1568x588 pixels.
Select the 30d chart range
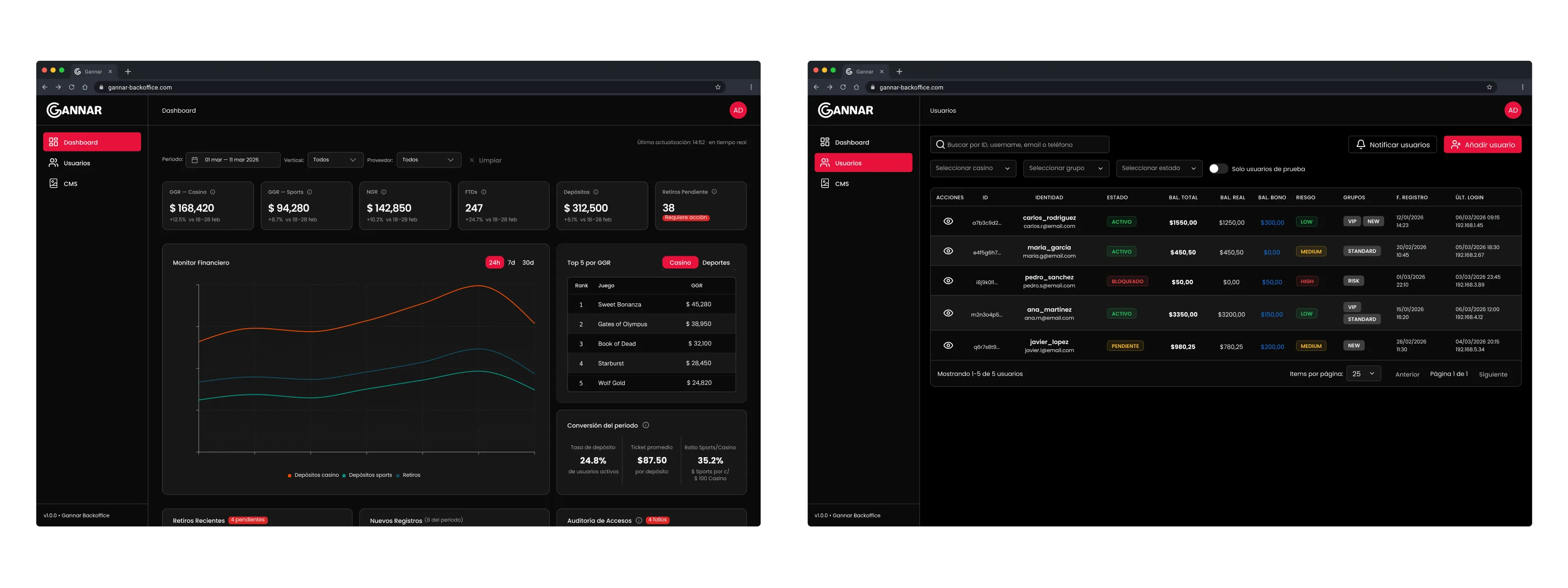(x=528, y=262)
